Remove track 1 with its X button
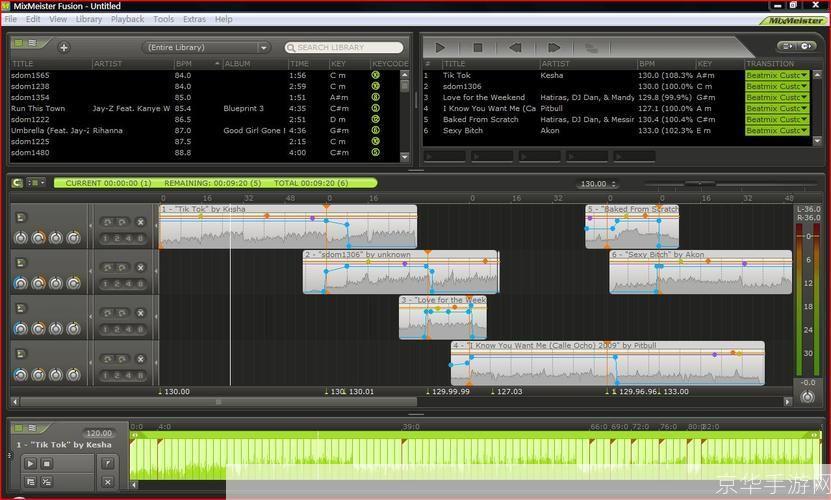This screenshot has width=831, height=500. [140, 222]
